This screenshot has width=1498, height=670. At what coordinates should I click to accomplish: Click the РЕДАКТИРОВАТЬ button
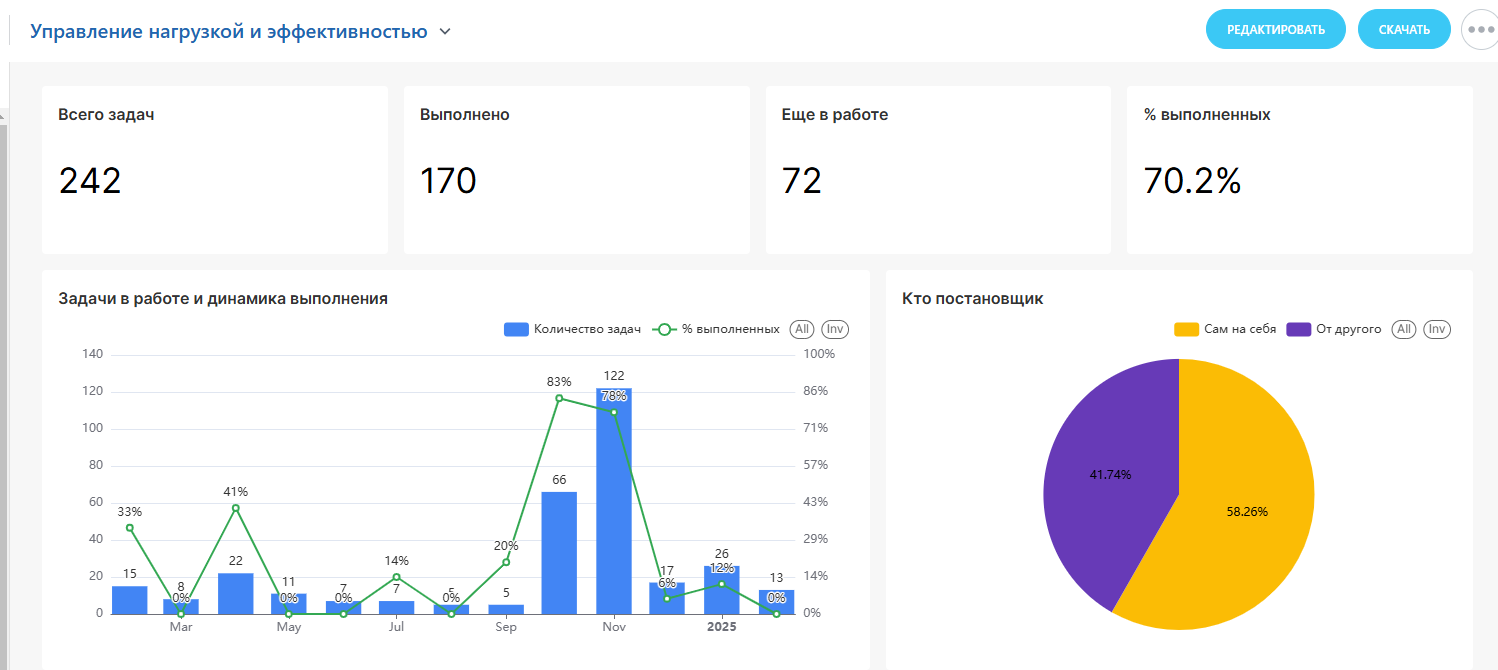pyautogui.click(x=1275, y=30)
